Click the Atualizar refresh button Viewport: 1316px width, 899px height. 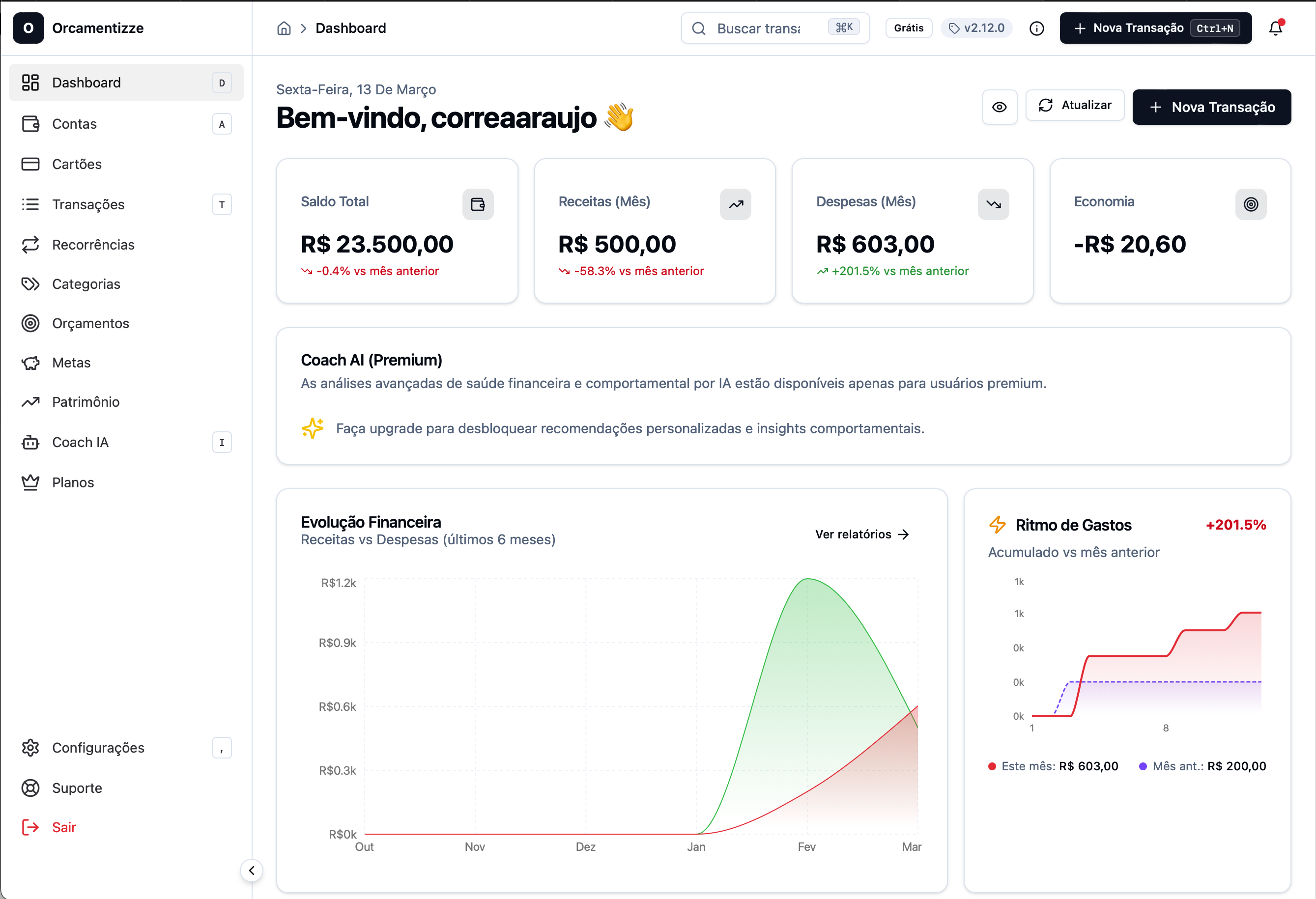[1074, 105]
